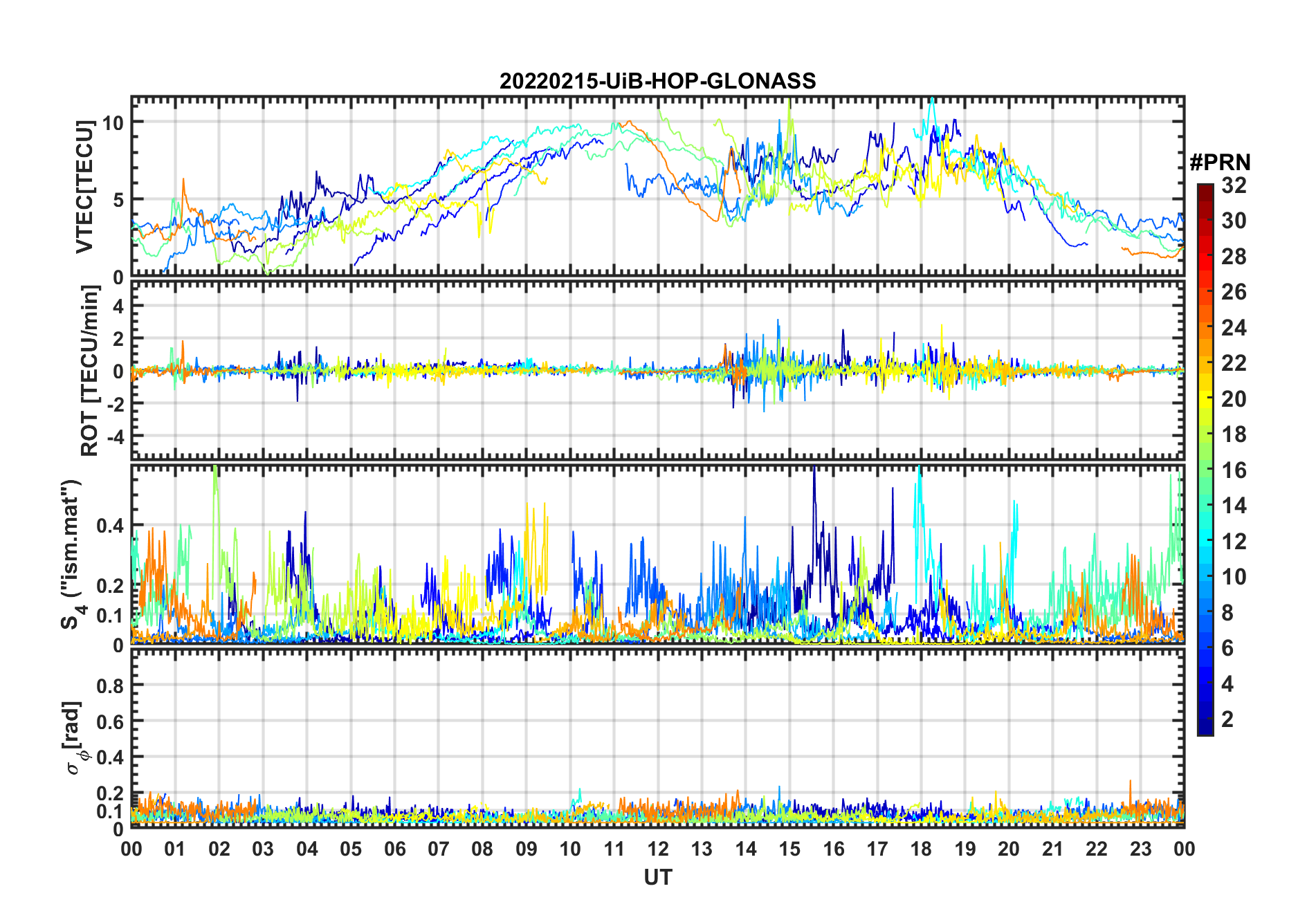Screen dimensions: 1316x920
Task: Click the #PRN colorbar heading
Action: (x=1220, y=163)
